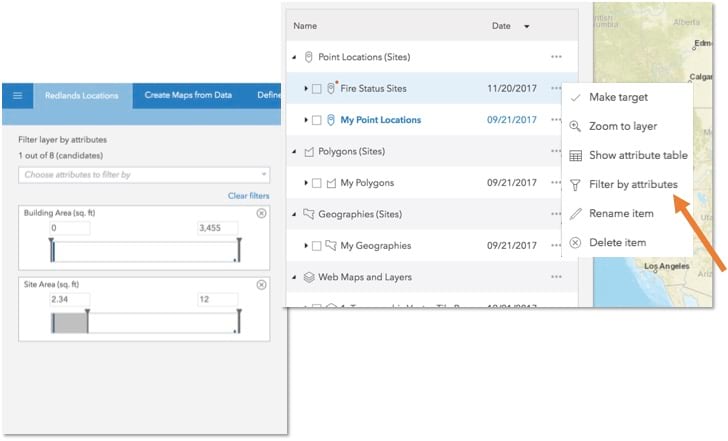Click the Building Area maximum value field
Screen dimensions: 728x441
tap(217, 229)
